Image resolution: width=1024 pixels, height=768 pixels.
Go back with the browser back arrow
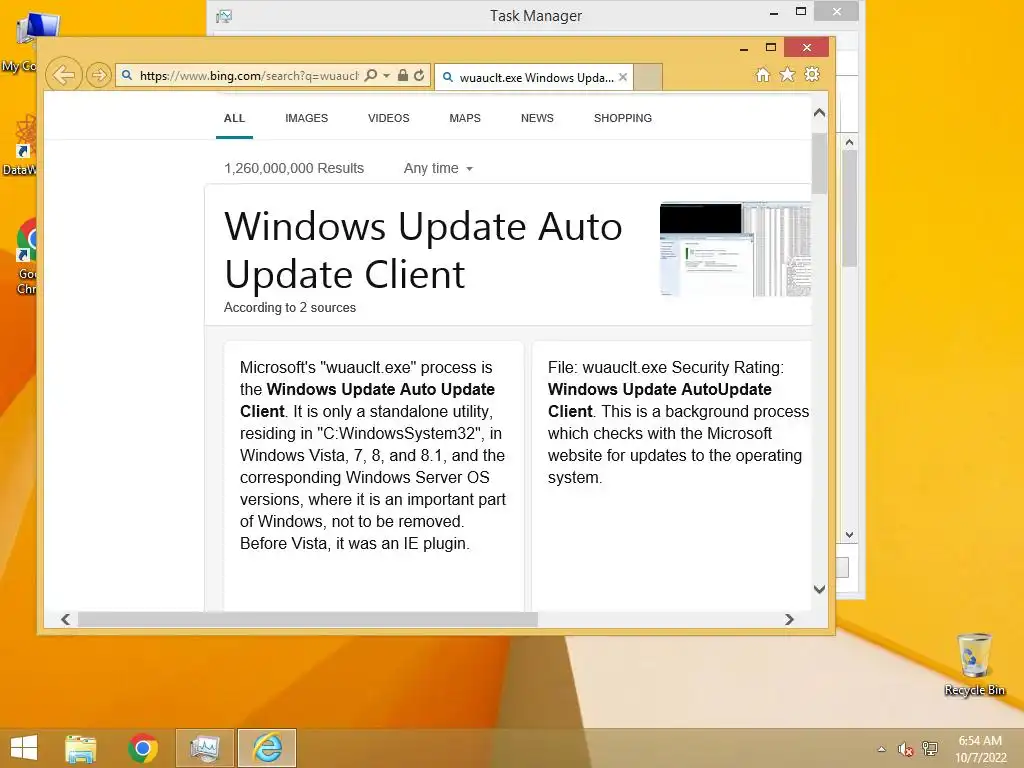coord(63,75)
